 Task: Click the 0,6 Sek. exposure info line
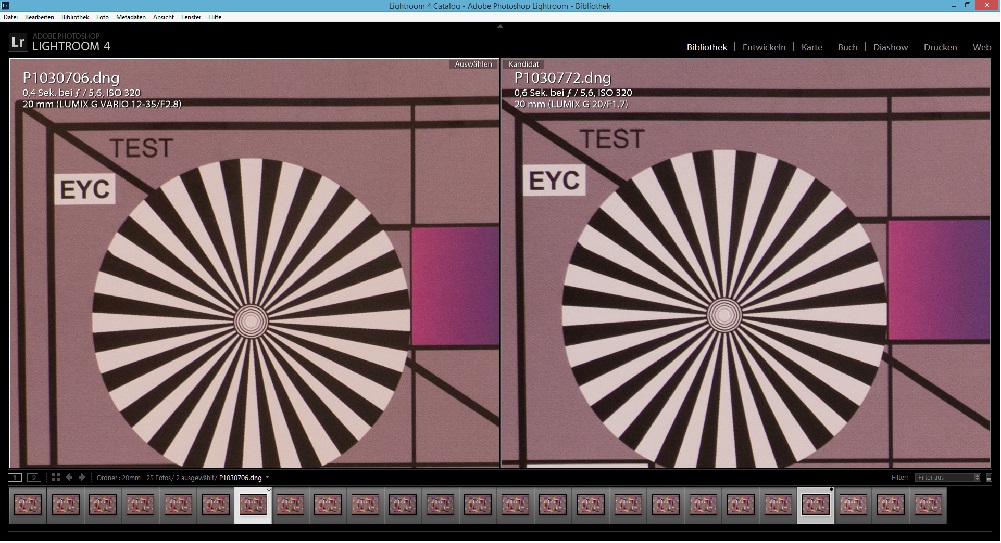click(573, 93)
